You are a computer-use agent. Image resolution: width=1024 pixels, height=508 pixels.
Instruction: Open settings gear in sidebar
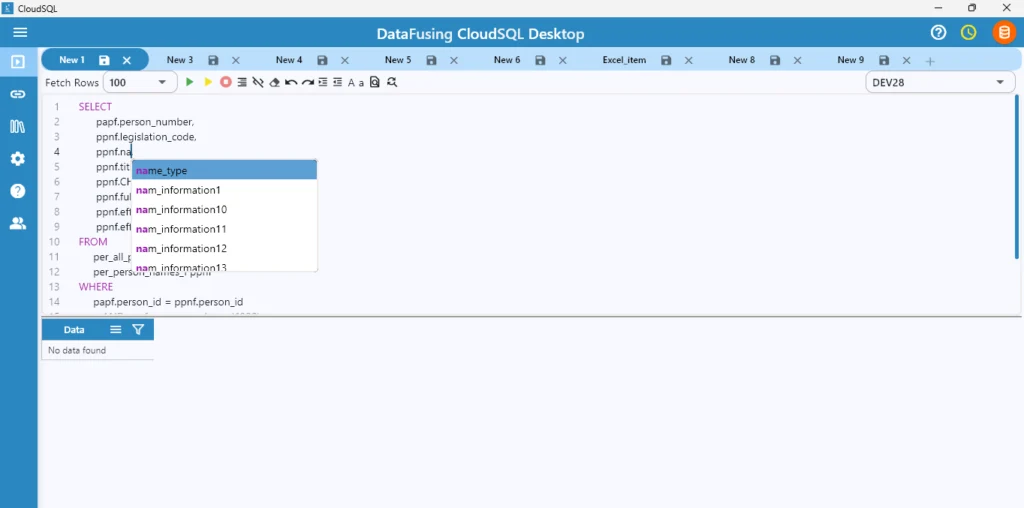coord(18,159)
